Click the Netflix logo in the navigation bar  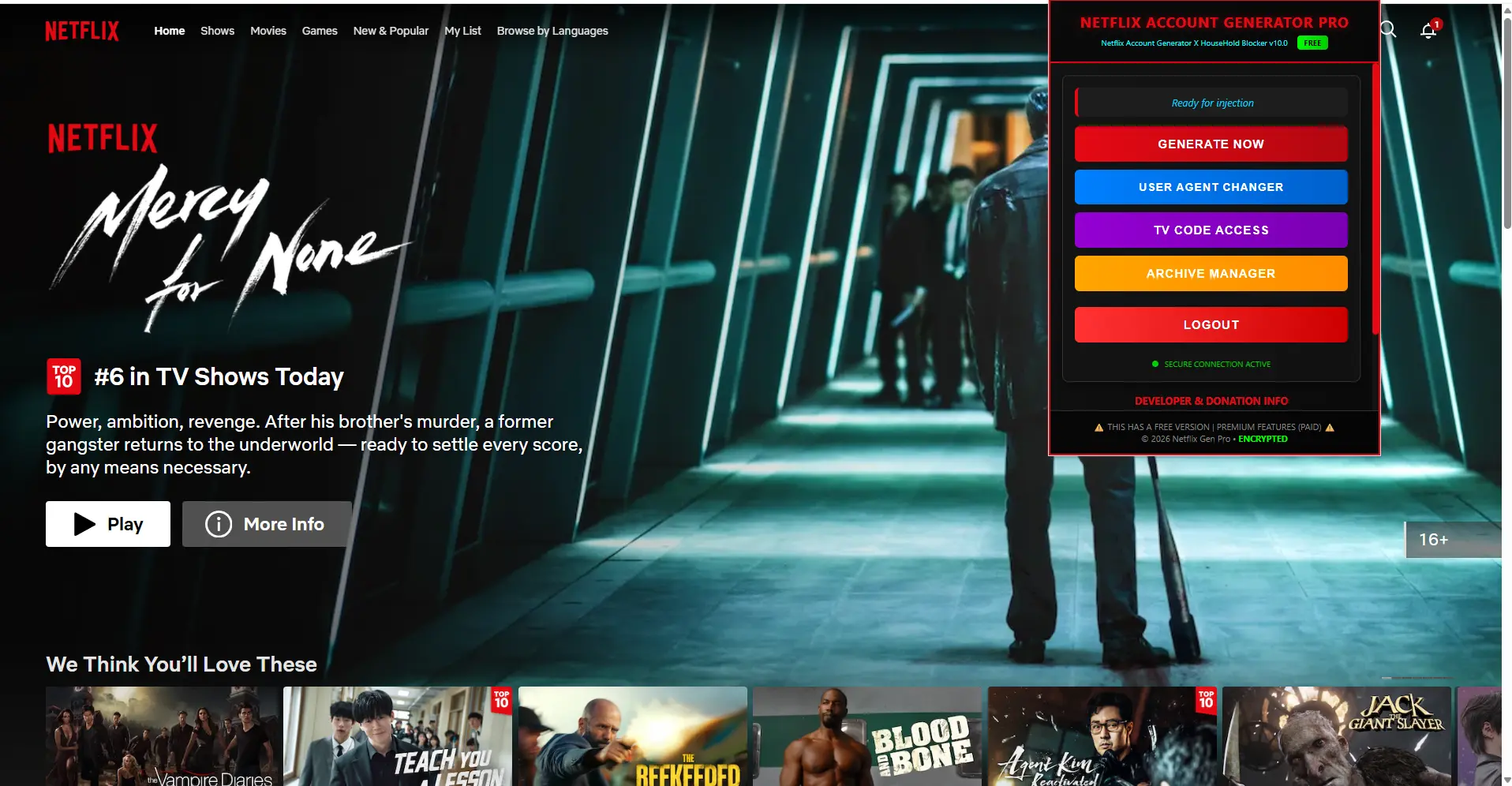pos(82,31)
